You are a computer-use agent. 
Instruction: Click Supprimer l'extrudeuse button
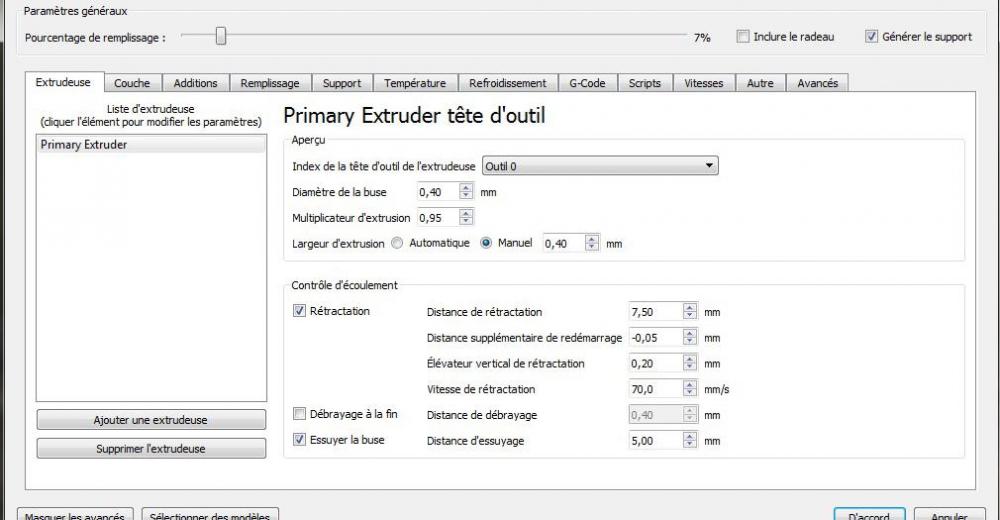(151, 449)
